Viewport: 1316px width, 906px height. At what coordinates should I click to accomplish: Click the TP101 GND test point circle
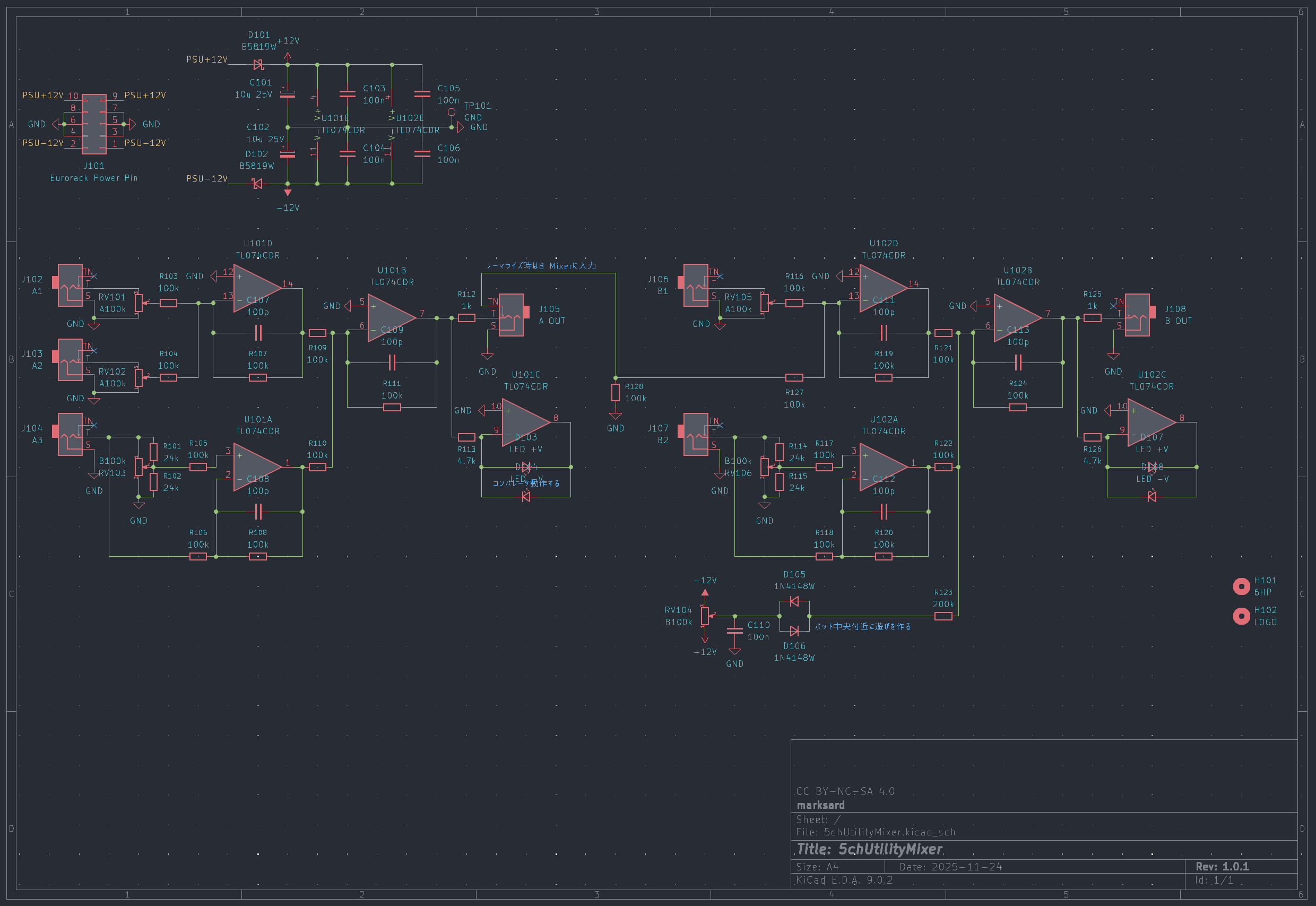[452, 113]
